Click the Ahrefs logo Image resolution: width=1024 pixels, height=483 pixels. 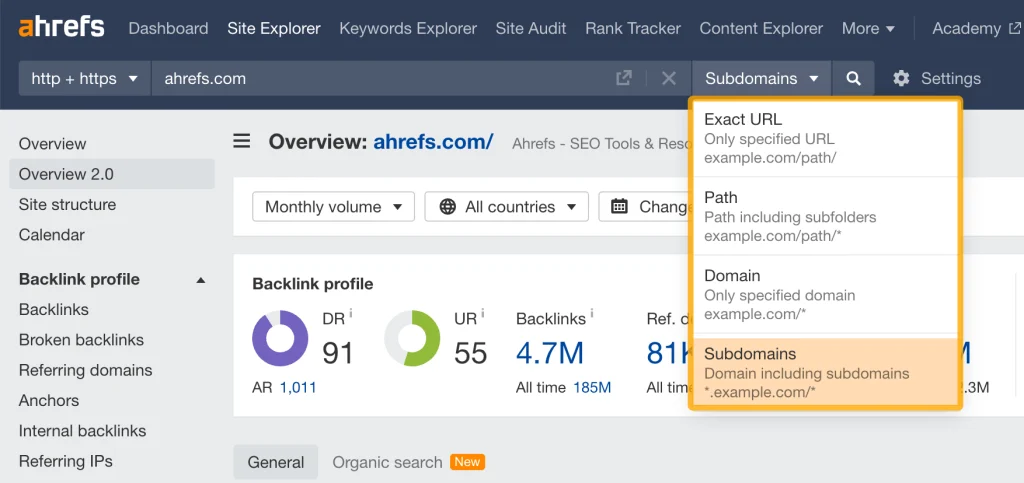[x=61, y=27]
